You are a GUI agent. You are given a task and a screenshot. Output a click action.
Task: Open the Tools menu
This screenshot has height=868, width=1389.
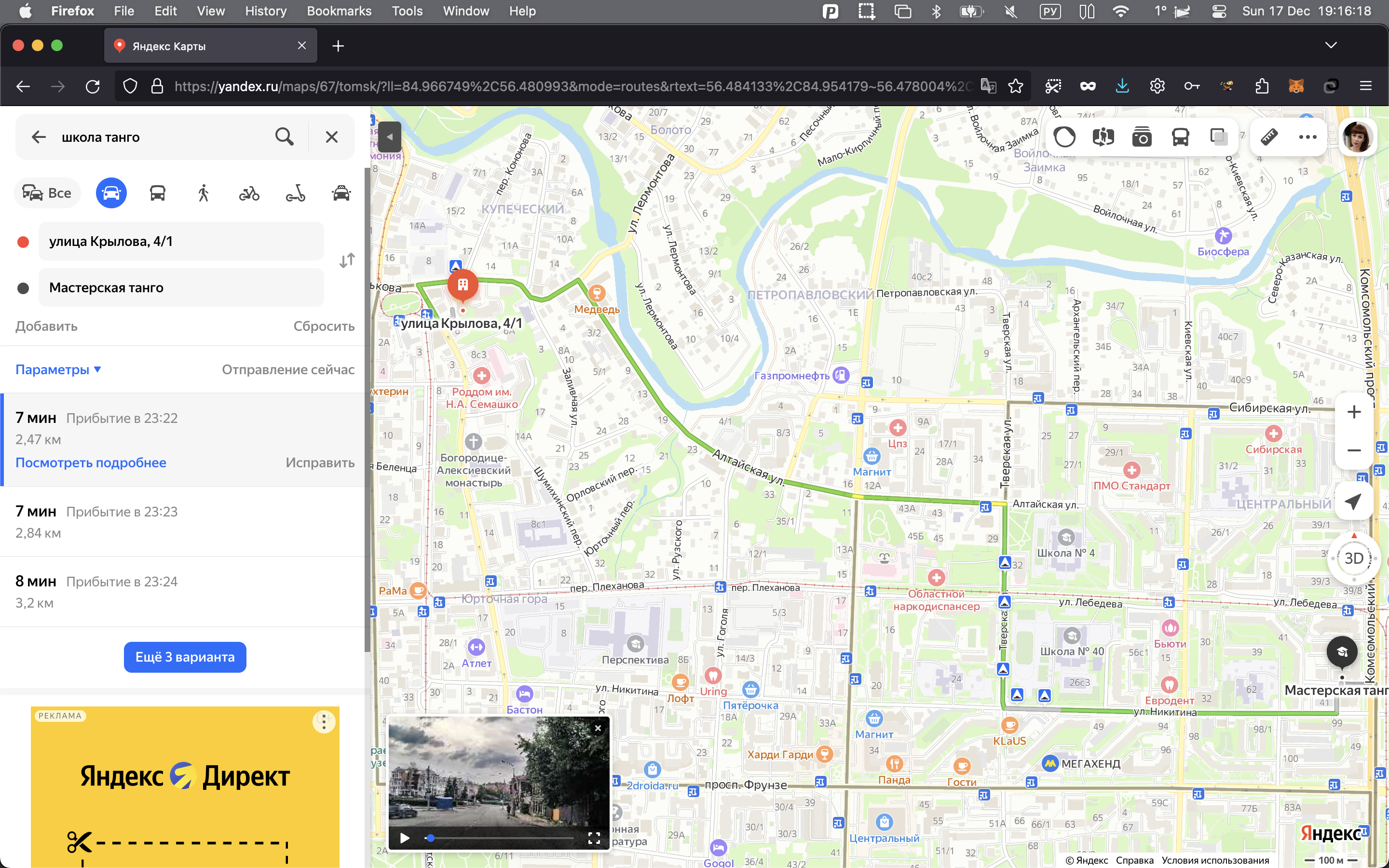407,11
